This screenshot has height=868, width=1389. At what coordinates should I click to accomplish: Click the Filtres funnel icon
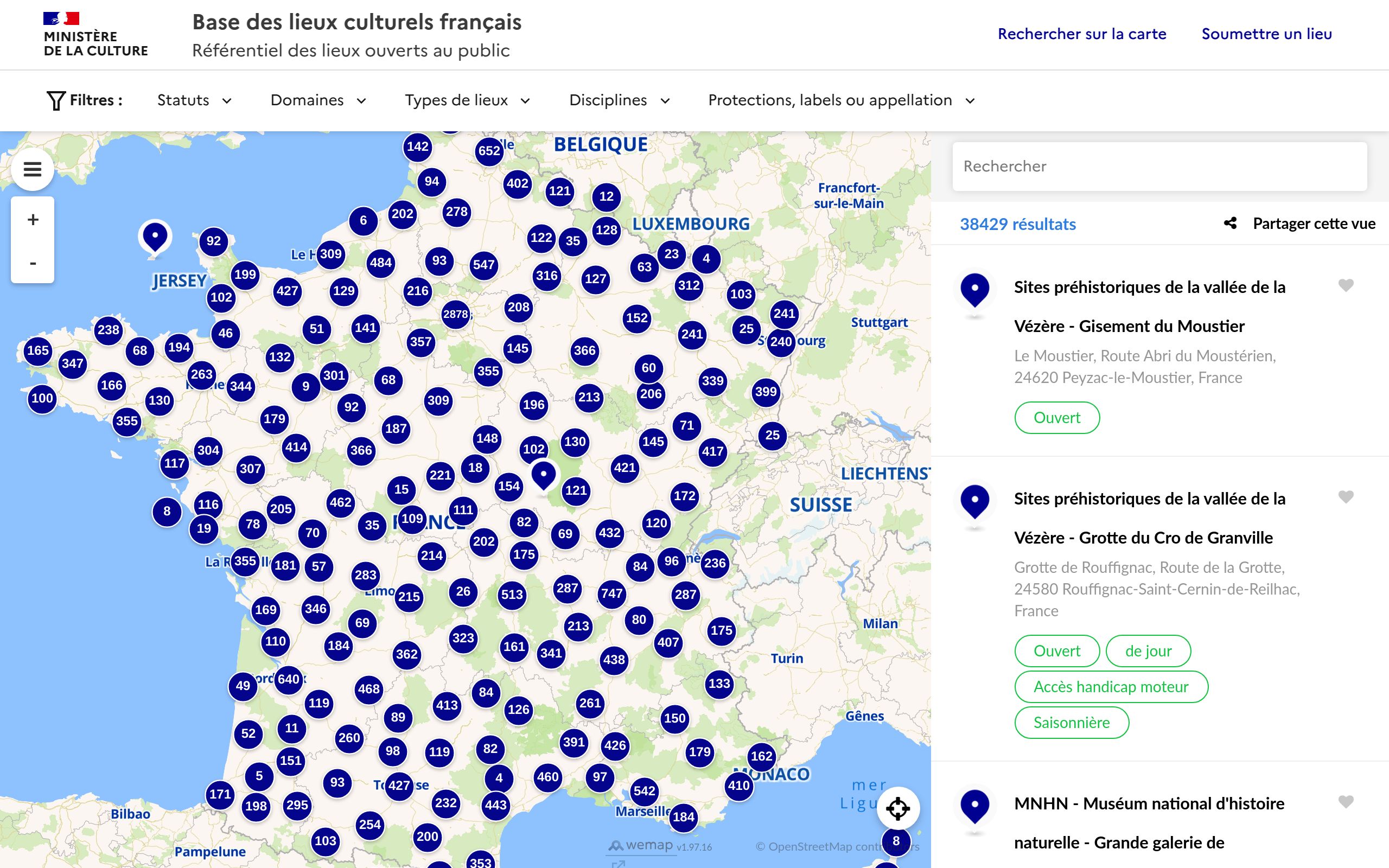pyautogui.click(x=56, y=100)
